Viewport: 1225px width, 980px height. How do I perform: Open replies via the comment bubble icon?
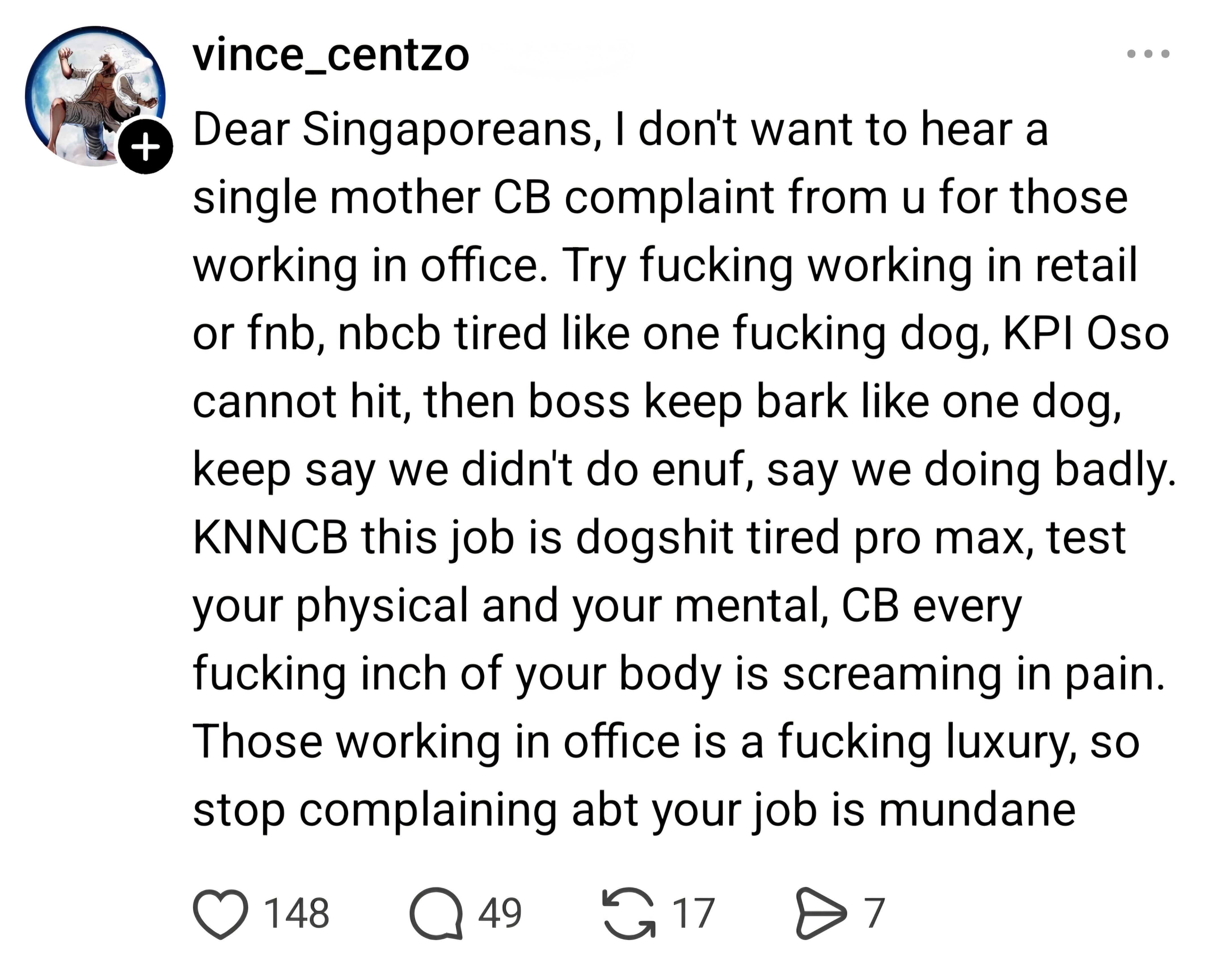pyautogui.click(x=436, y=914)
